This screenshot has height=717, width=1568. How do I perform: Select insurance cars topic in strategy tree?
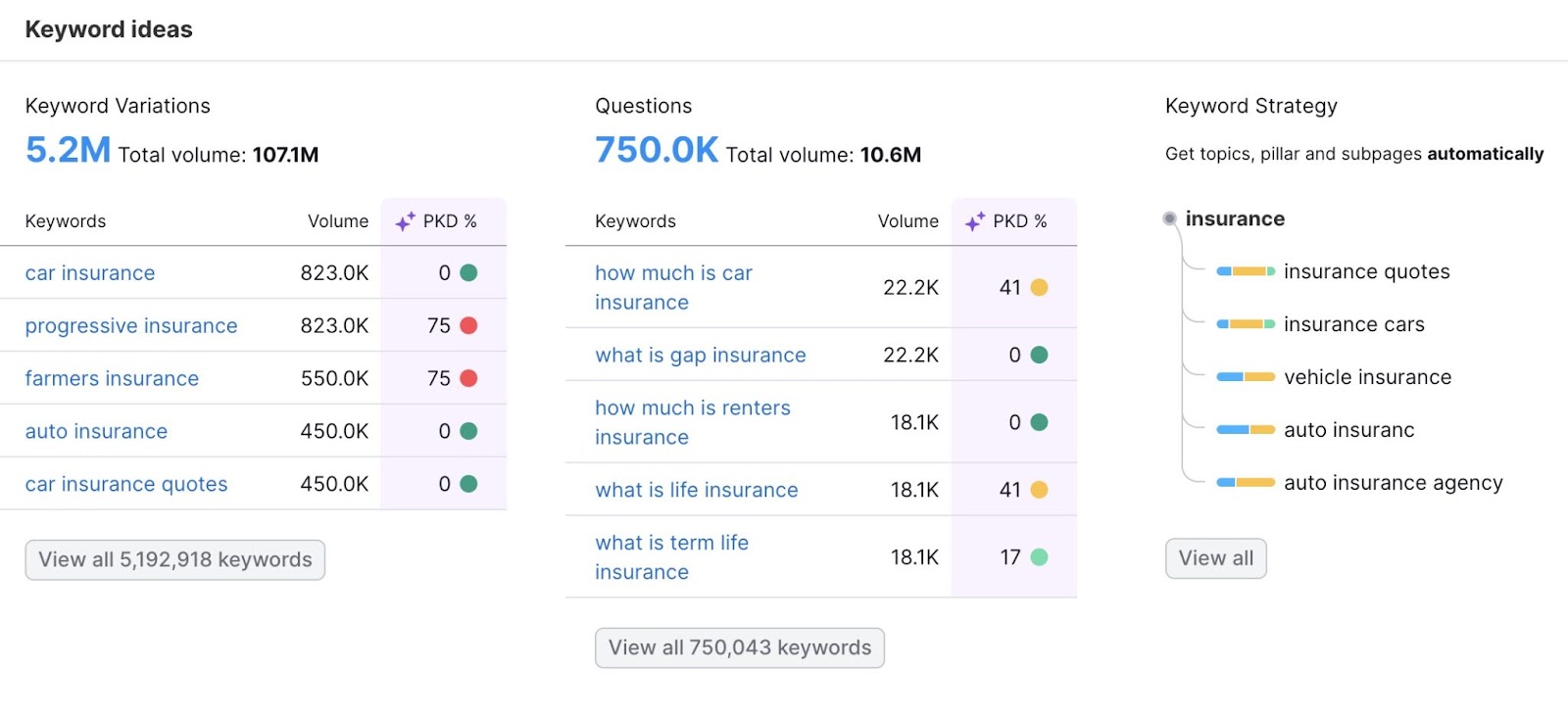[x=1354, y=325]
